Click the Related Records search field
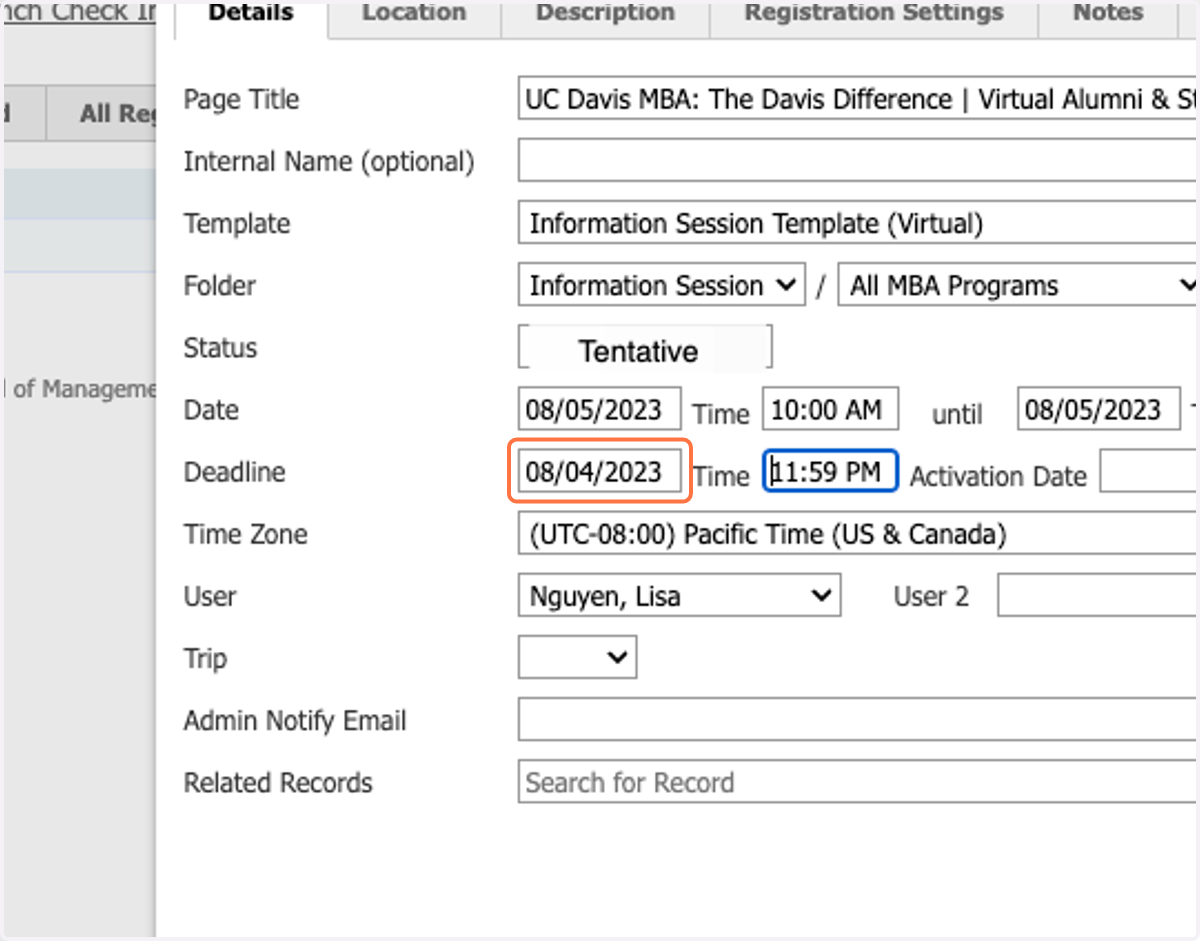This screenshot has width=1200, height=941. point(858,782)
